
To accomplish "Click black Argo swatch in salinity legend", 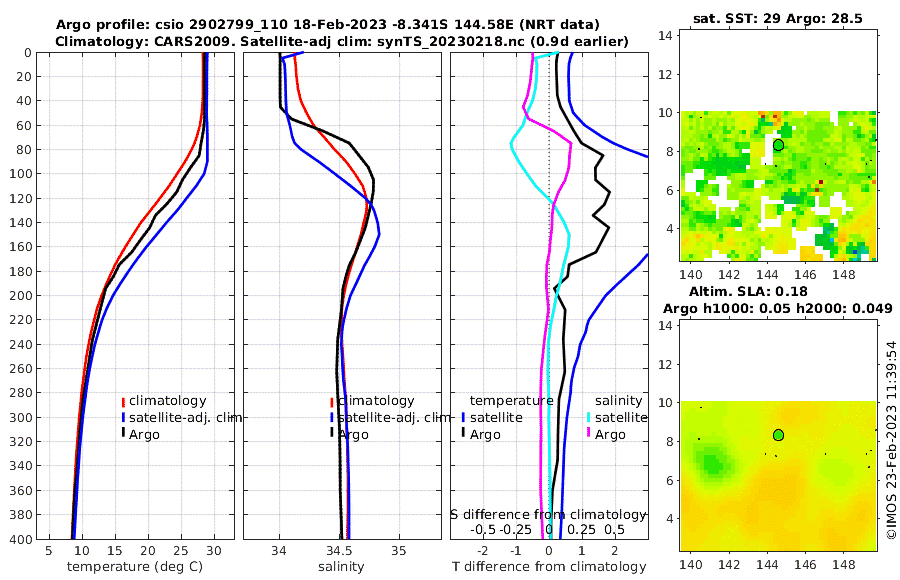I will tap(332, 432).
